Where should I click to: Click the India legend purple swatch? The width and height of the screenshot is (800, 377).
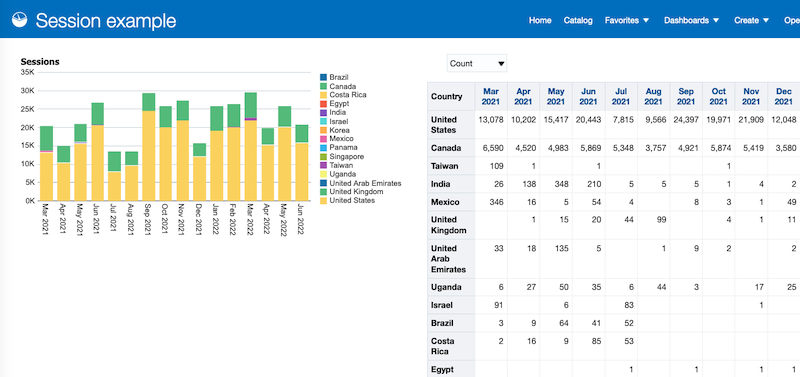tap(323, 112)
